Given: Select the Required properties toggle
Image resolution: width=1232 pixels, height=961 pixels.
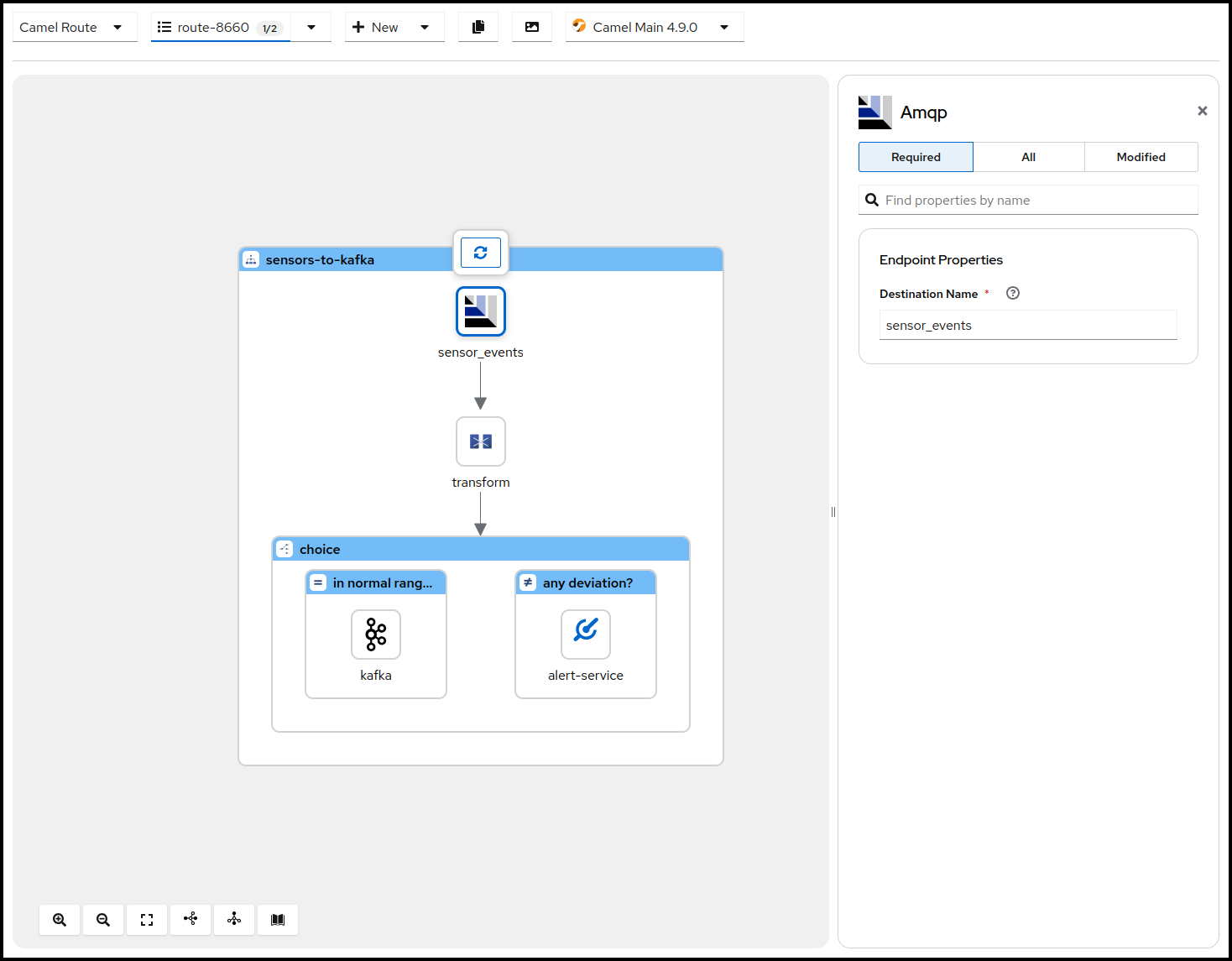Looking at the screenshot, I should (x=916, y=157).
